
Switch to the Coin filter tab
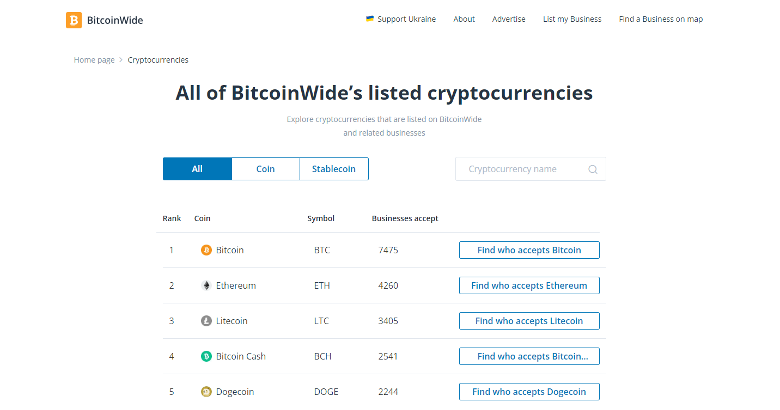tap(265, 169)
